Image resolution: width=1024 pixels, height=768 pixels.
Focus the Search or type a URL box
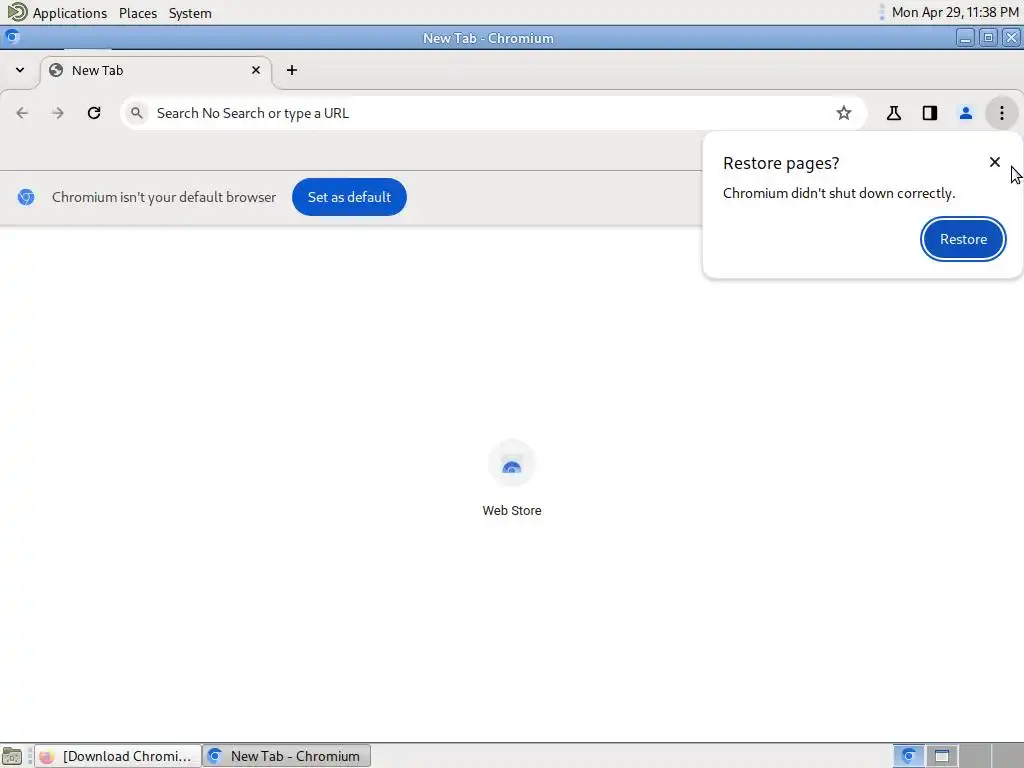click(493, 113)
